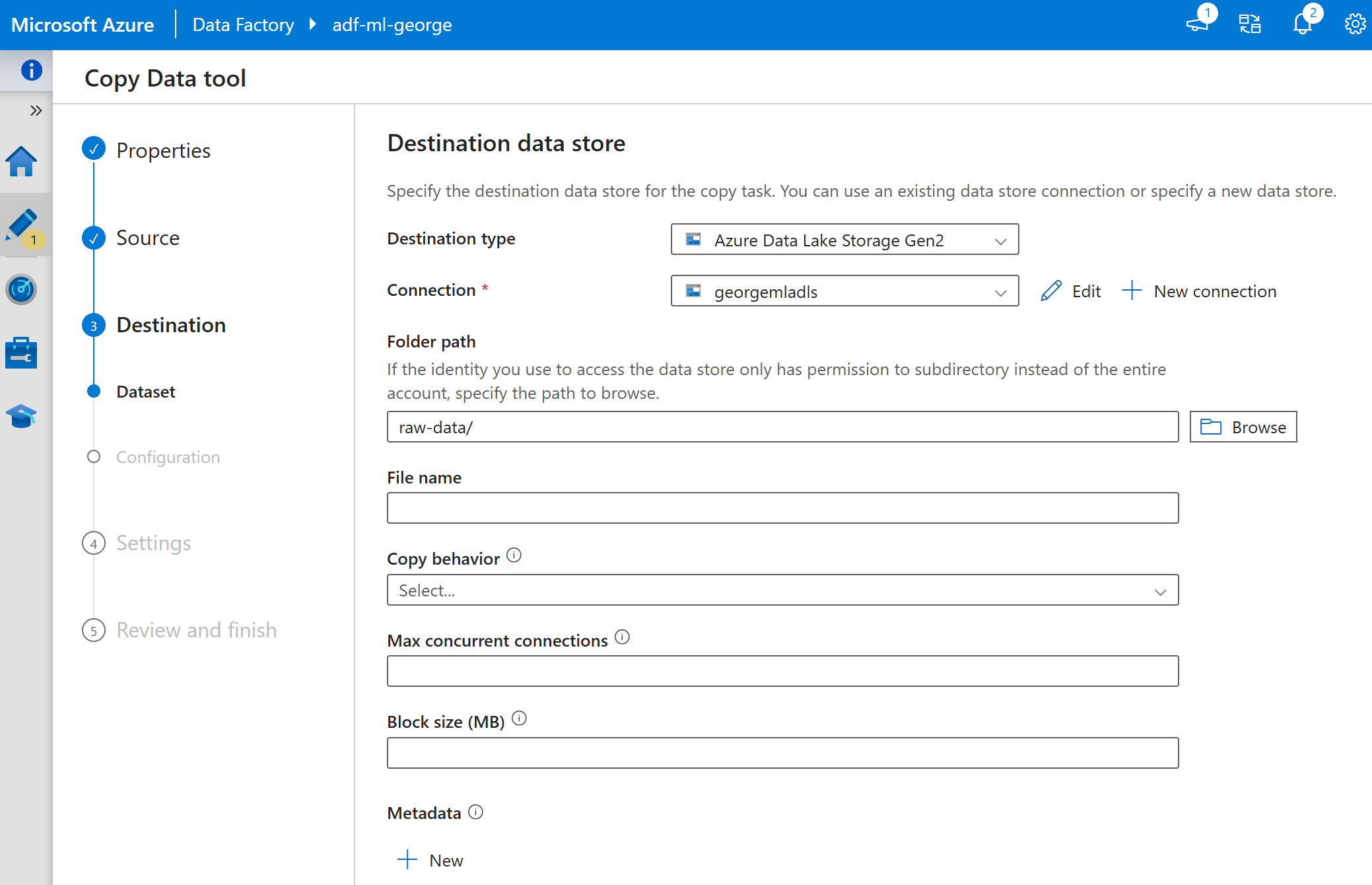Click the File name input field
Image resolution: width=1372 pixels, height=885 pixels.
782,508
